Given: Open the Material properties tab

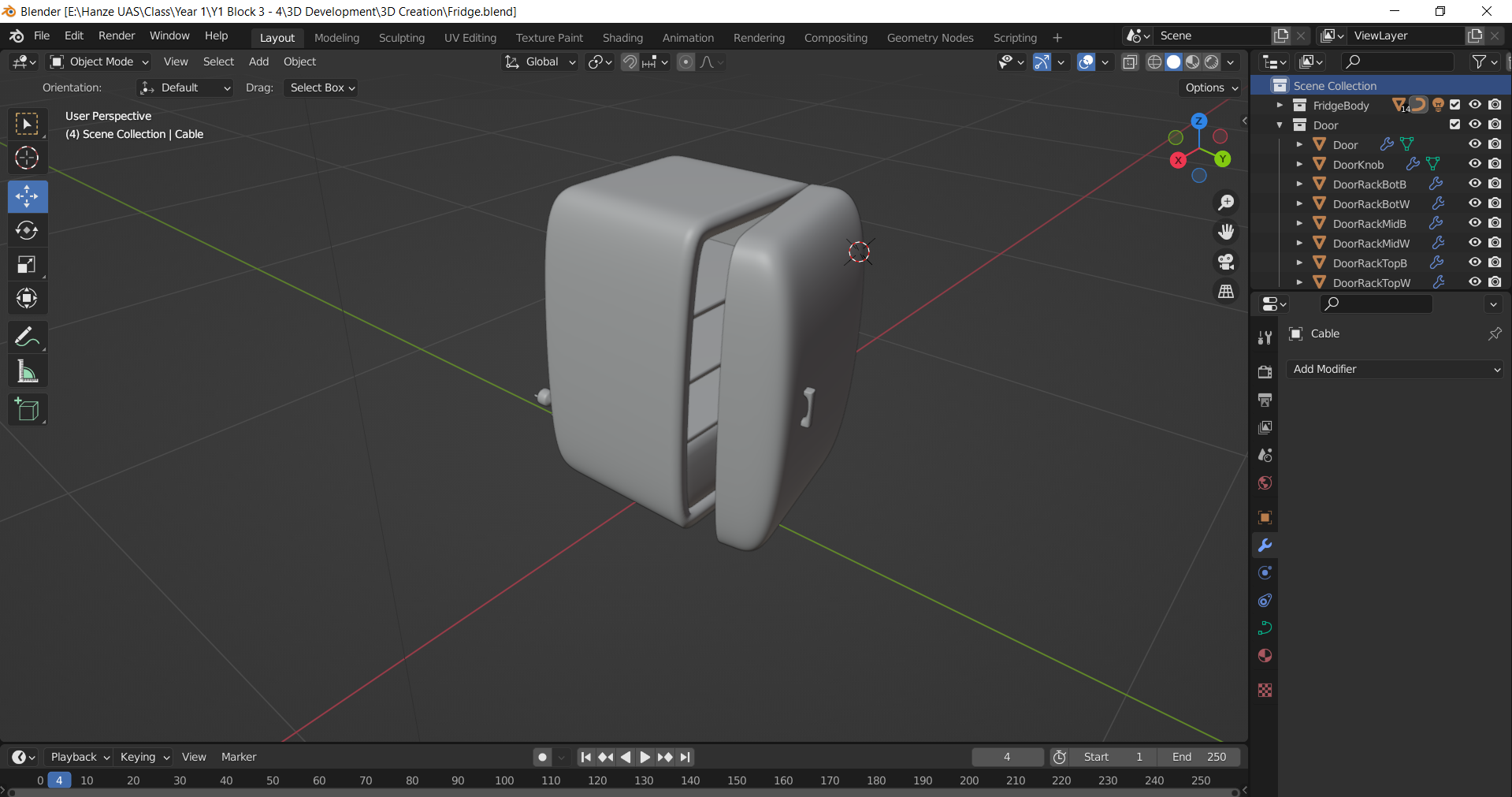Looking at the screenshot, I should point(1265,655).
